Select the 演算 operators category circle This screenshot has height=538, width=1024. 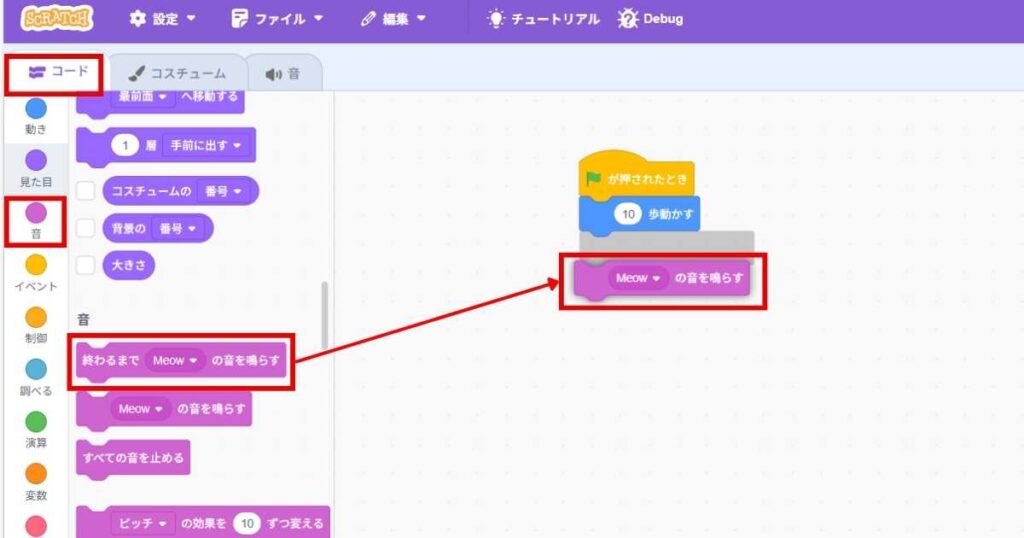(x=36, y=422)
